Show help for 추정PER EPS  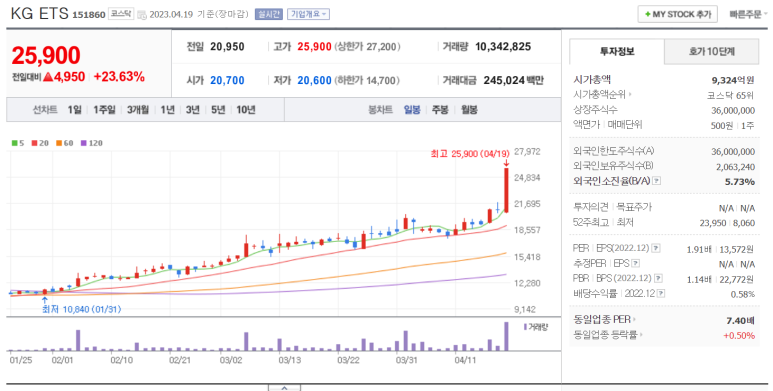tap(635, 263)
